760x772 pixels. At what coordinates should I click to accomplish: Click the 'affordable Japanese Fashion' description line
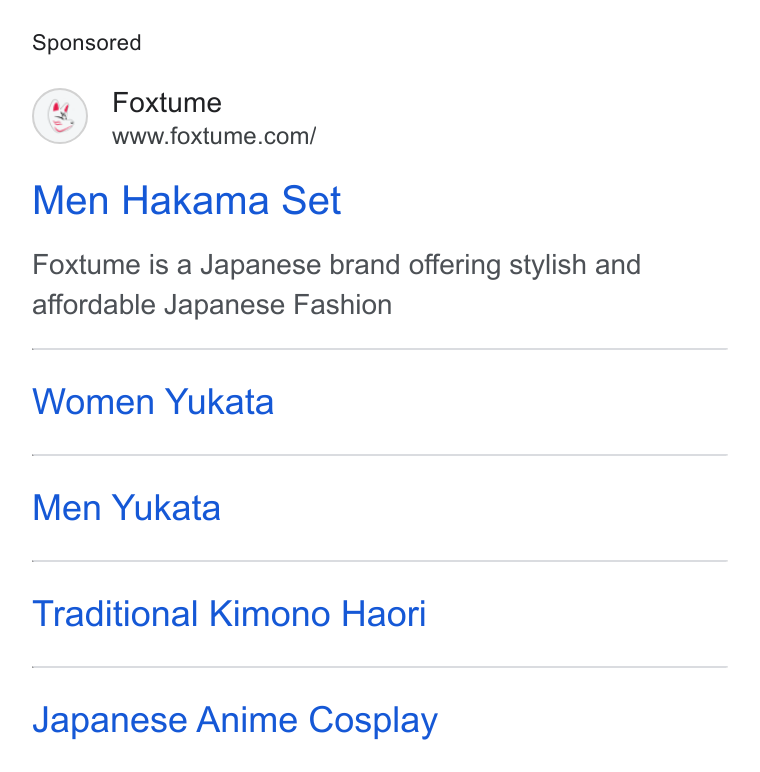coord(212,305)
